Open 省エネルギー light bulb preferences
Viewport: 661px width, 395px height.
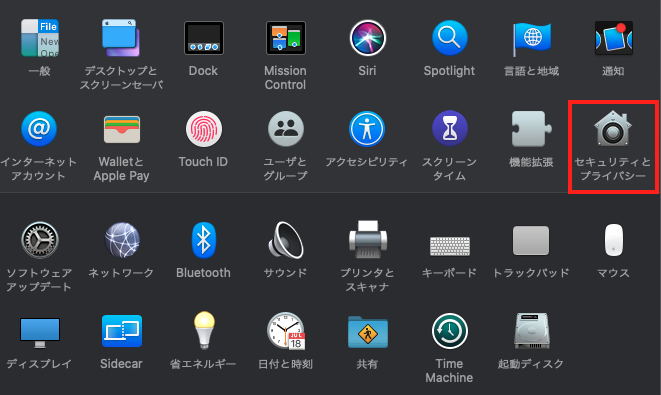point(204,331)
